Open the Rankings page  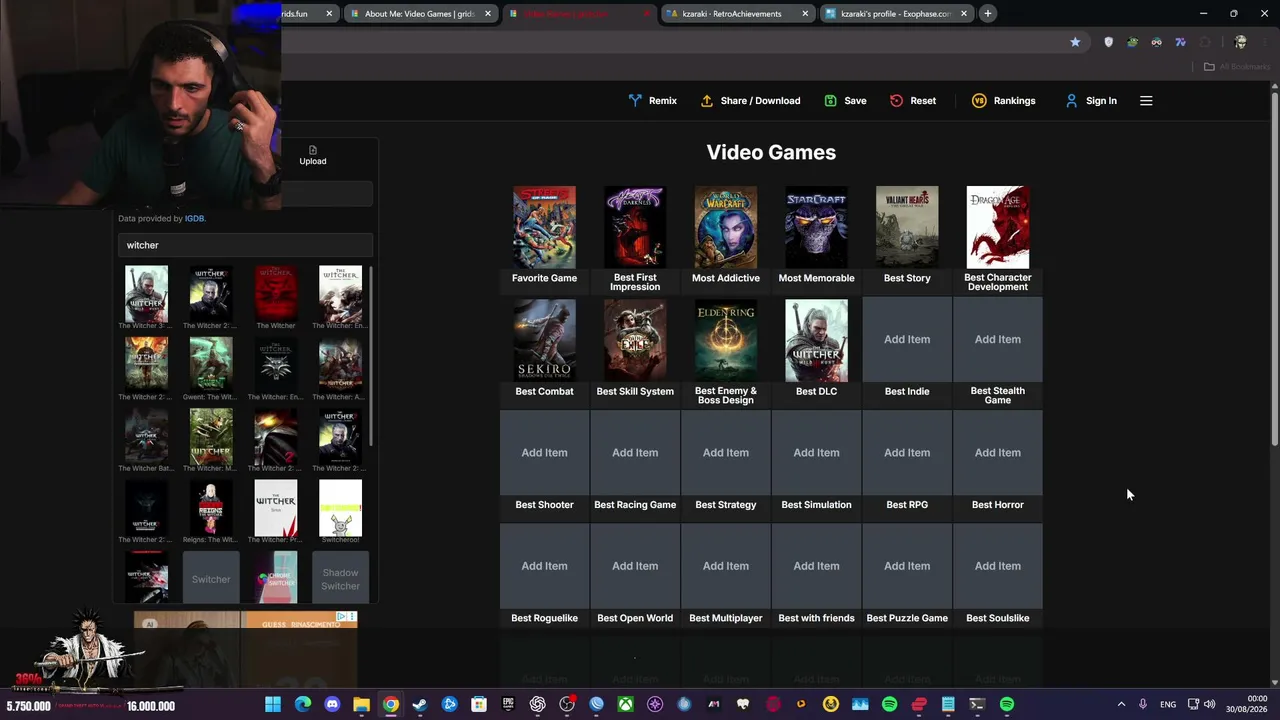point(1004,101)
